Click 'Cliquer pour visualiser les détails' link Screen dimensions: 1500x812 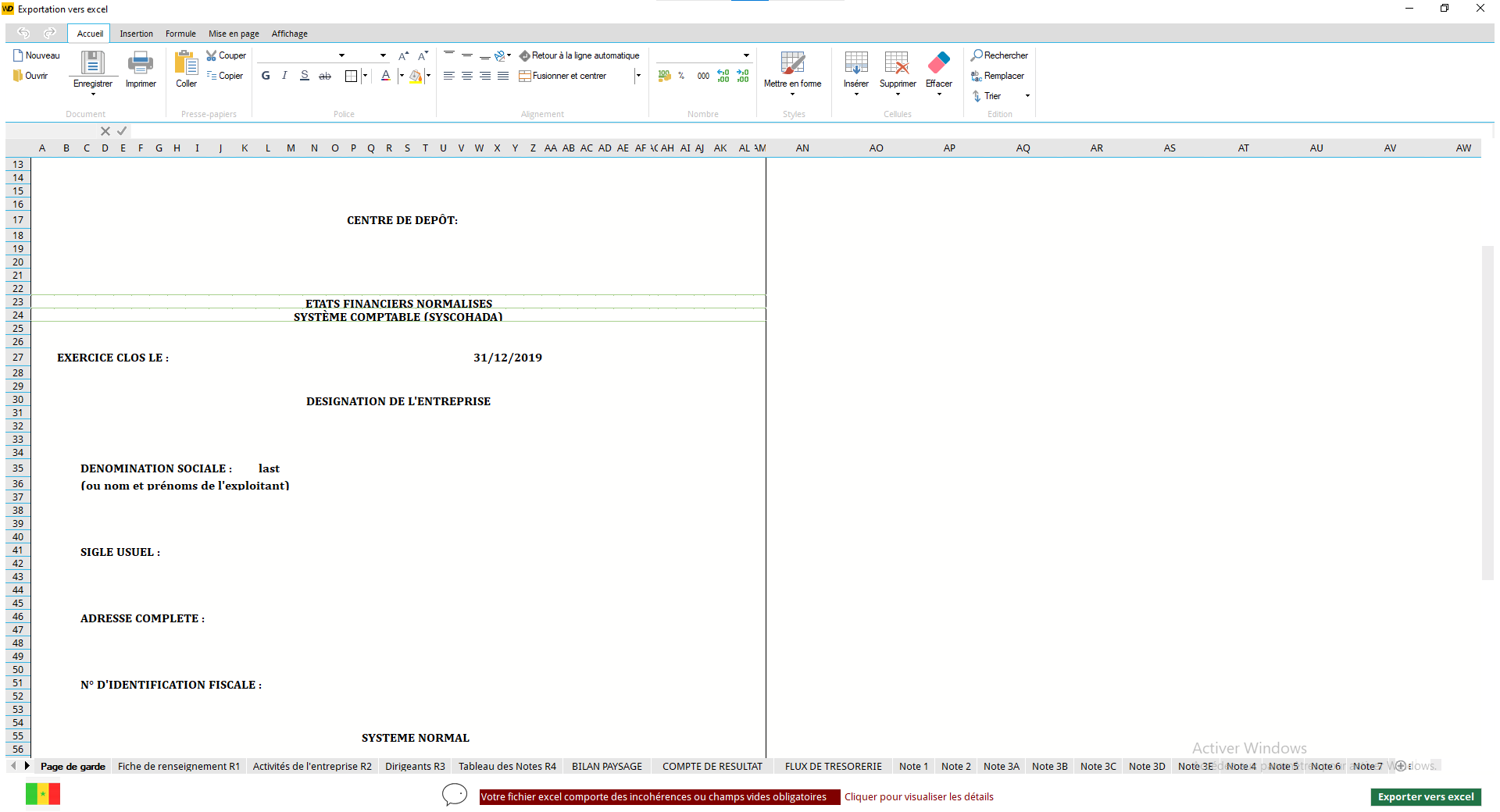[x=919, y=796]
